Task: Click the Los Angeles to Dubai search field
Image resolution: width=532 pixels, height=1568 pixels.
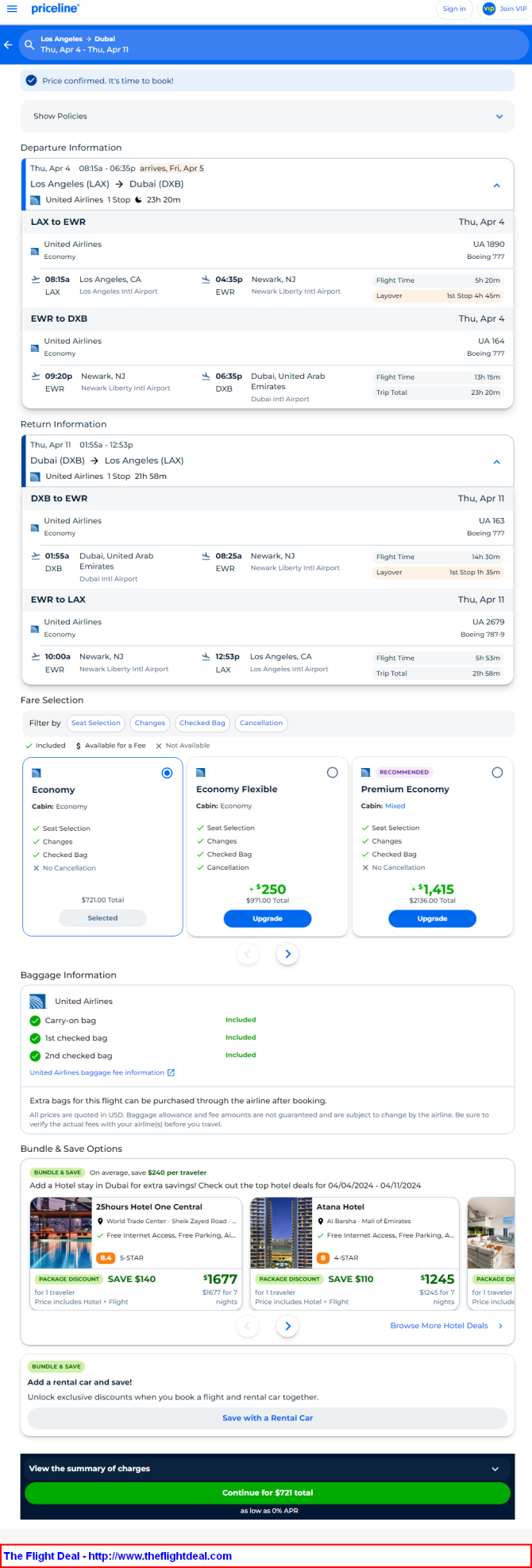Action: pos(273,44)
